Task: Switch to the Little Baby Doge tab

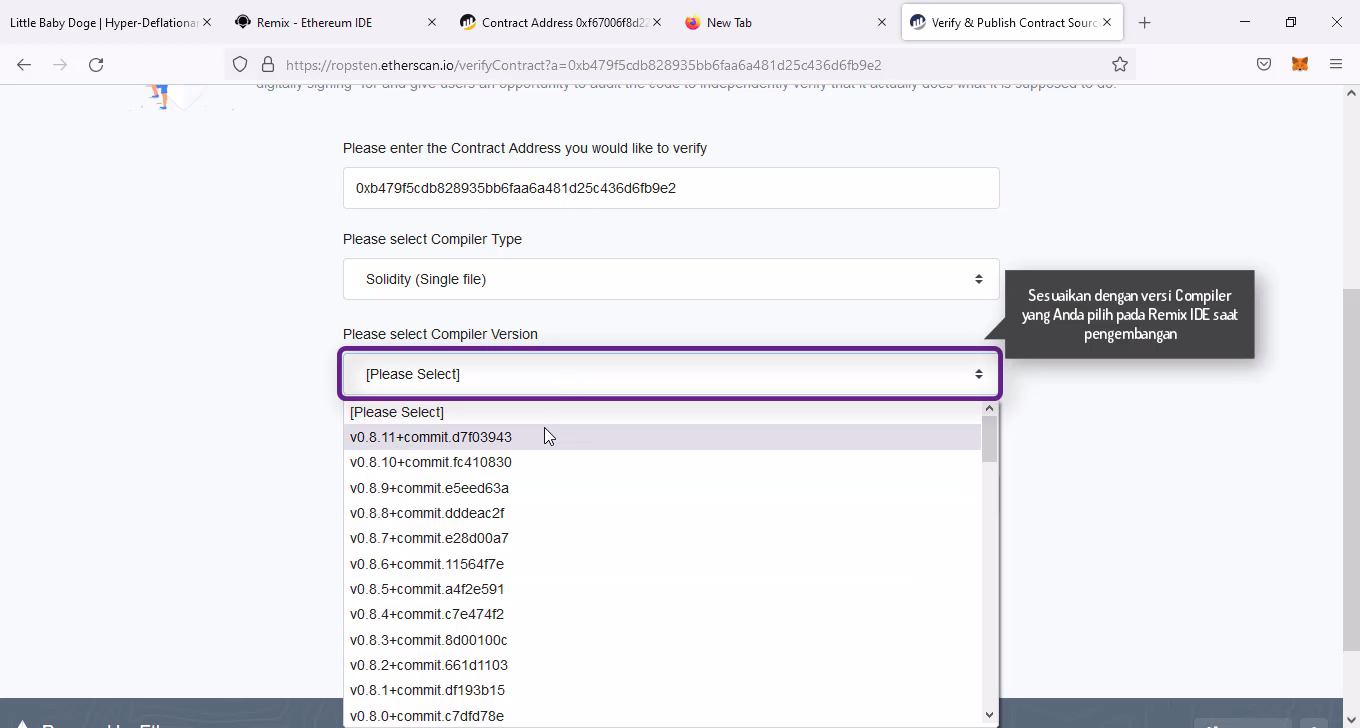Action: (100, 22)
